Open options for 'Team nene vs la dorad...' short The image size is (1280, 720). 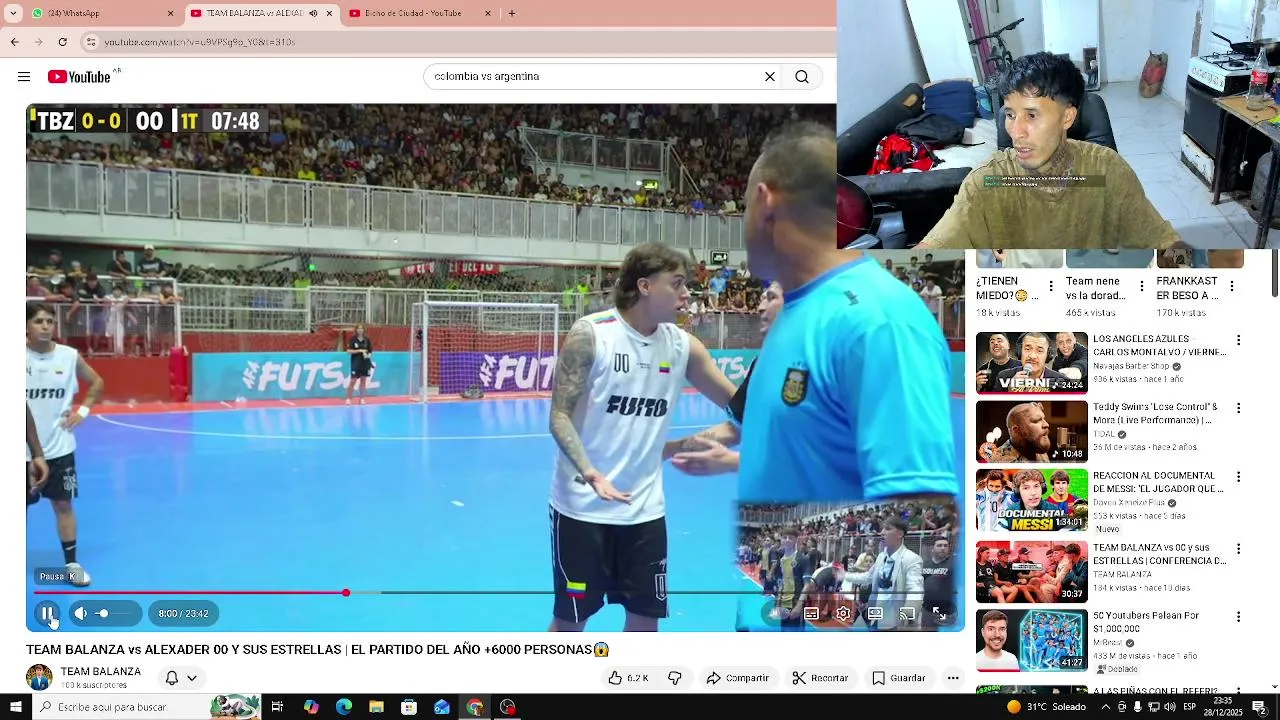click(1142, 287)
